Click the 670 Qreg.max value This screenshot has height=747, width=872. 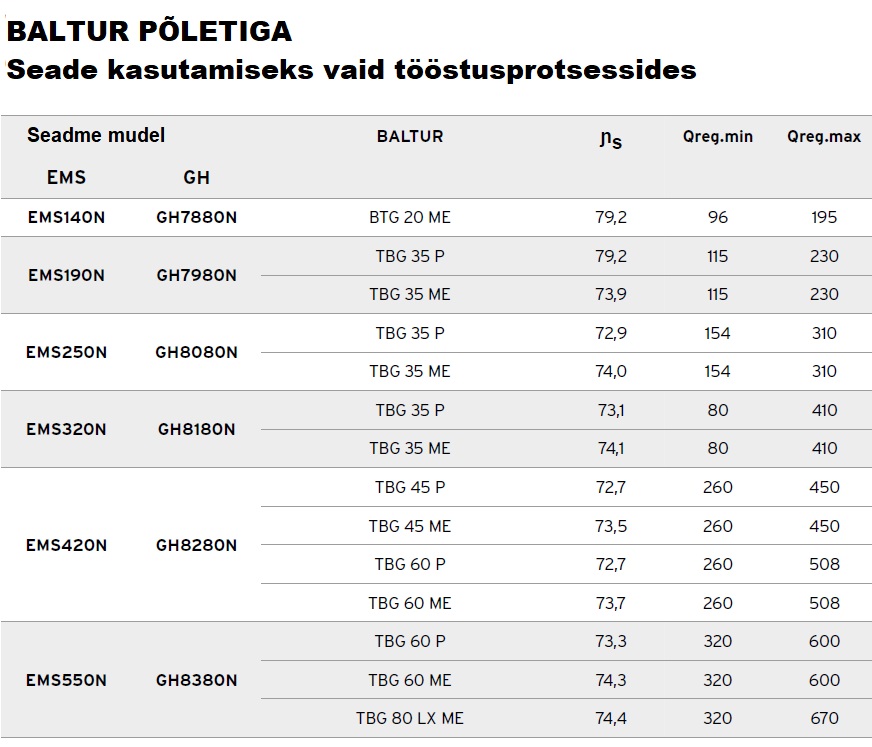point(824,718)
